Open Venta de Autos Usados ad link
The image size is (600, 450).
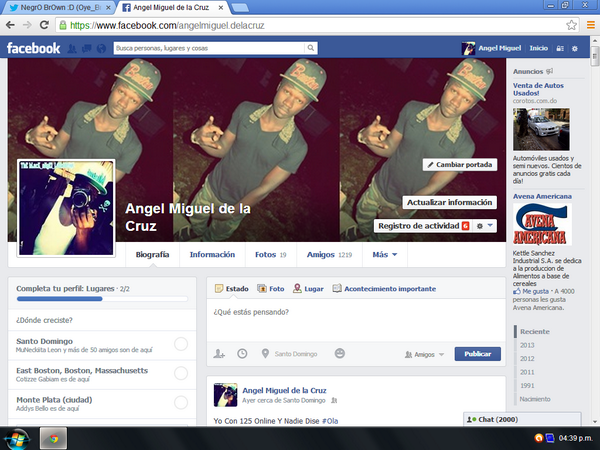coord(538,89)
